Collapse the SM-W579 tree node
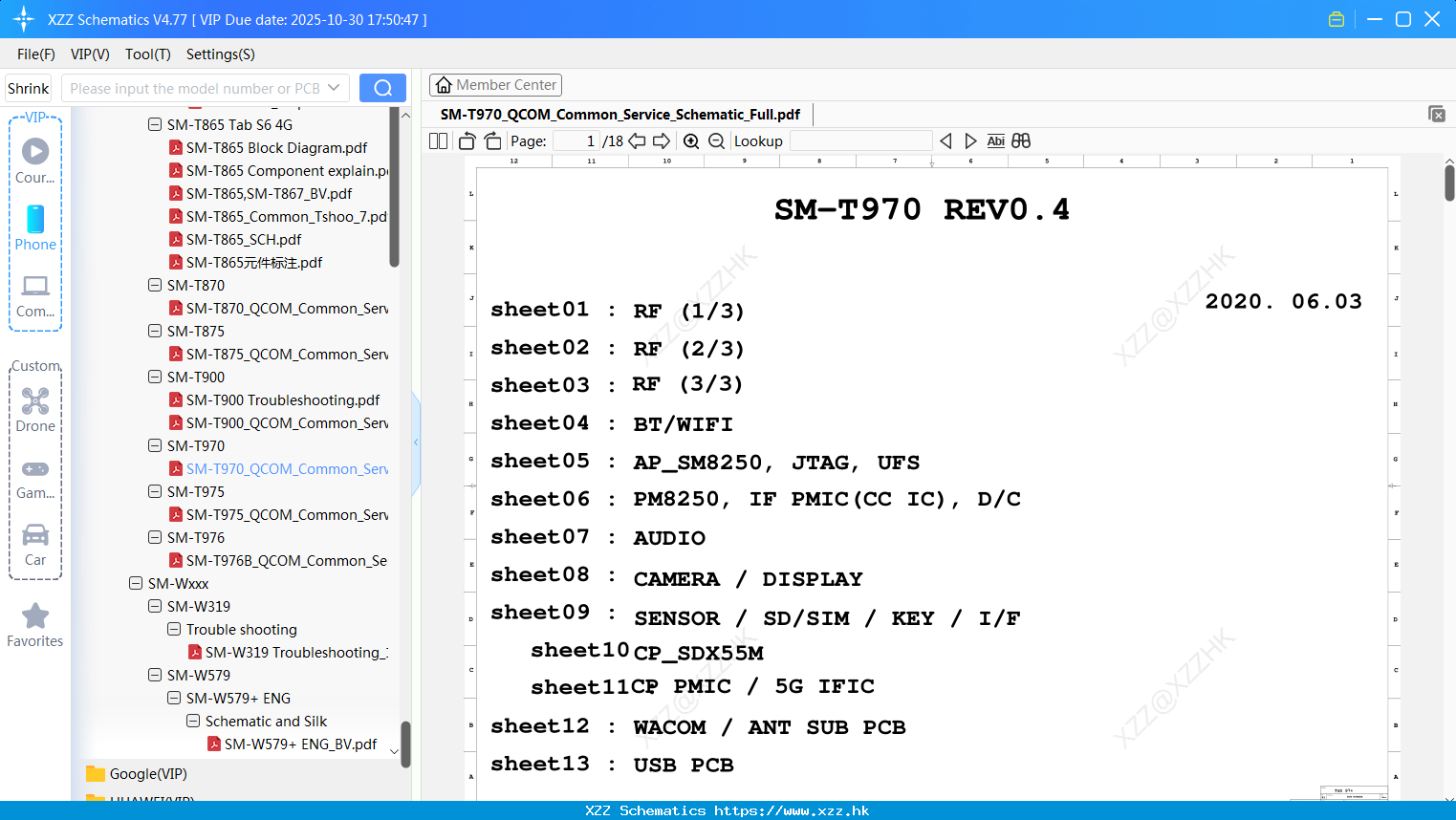The image size is (1456, 820). point(155,675)
